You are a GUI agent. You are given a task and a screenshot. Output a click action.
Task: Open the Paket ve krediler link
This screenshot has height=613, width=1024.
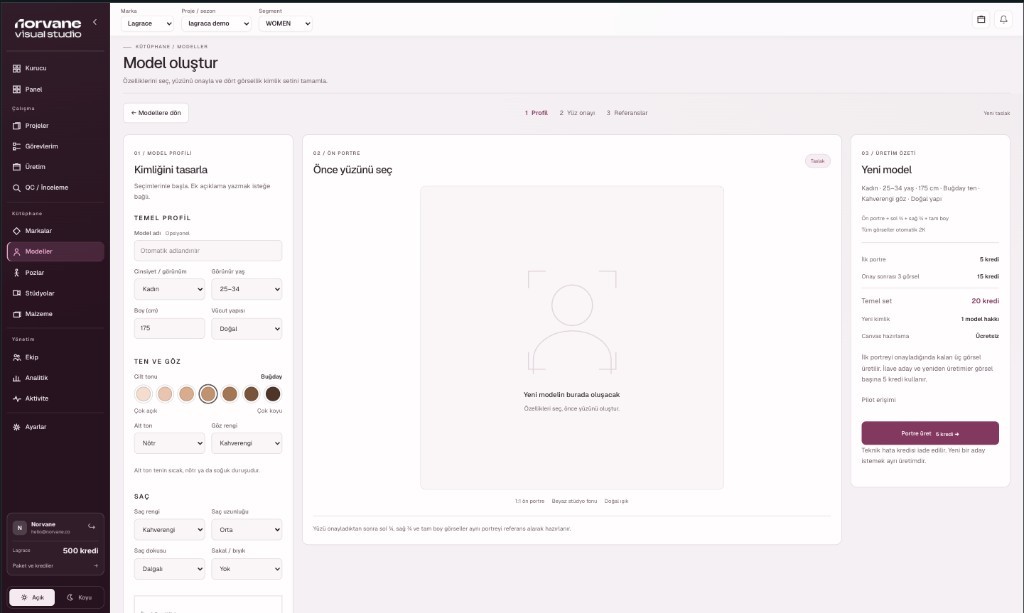click(55, 566)
